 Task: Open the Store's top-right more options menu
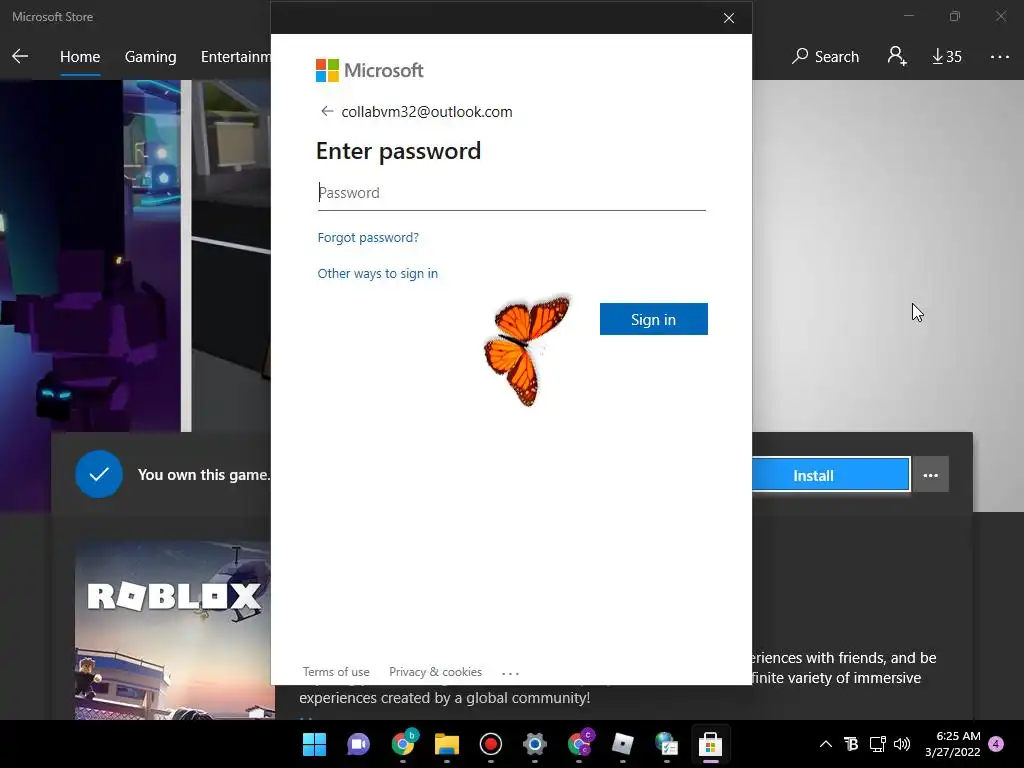(999, 57)
